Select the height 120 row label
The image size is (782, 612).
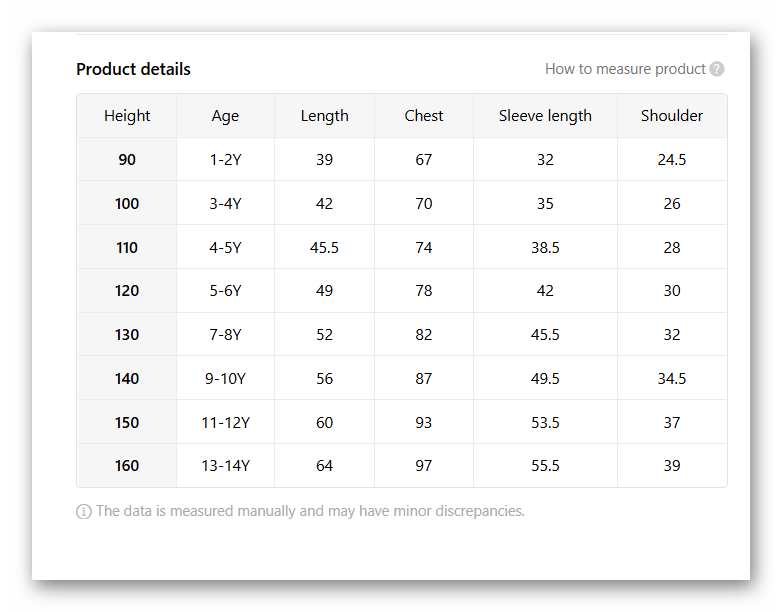[127, 291]
